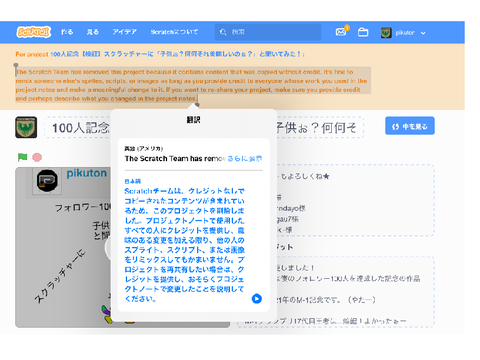Screen dimensions: 480x360
Task: Open the messages envelope icon
Action: pyautogui.click(x=341, y=32)
